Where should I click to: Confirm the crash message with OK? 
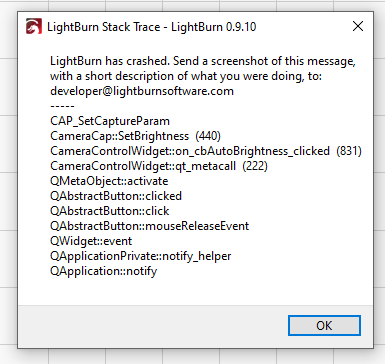click(324, 325)
